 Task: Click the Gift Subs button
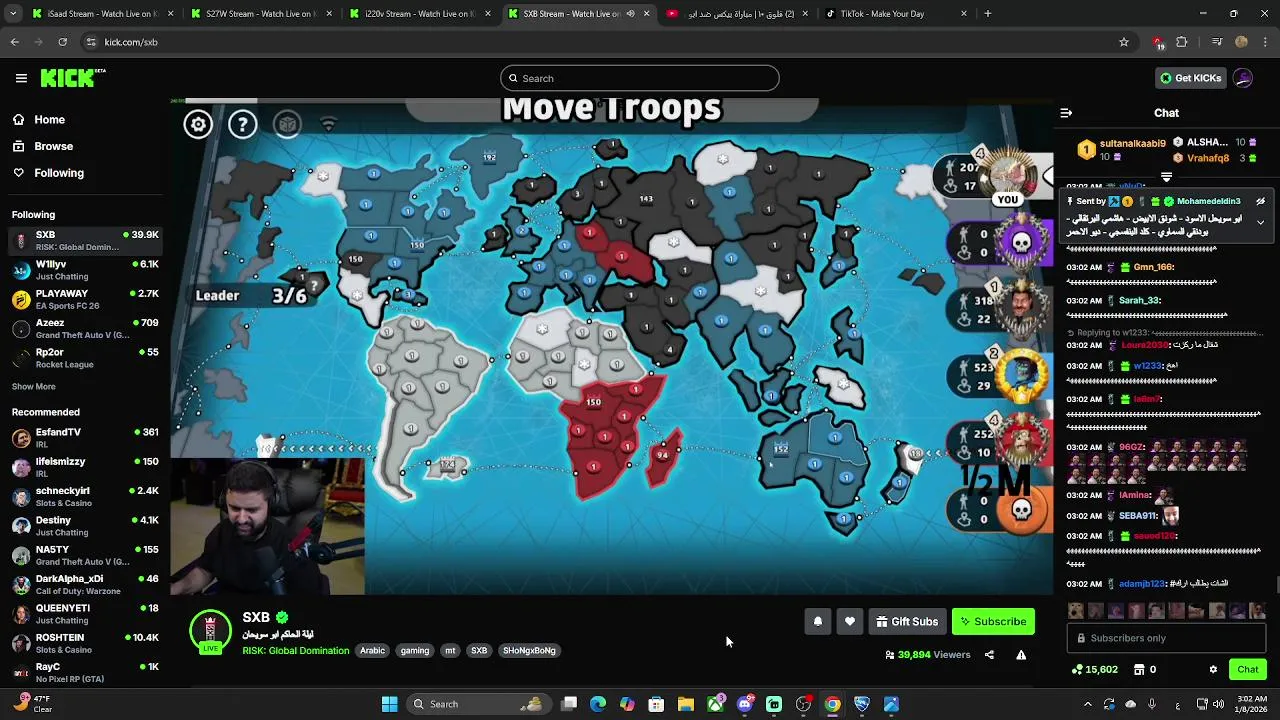pyautogui.click(x=907, y=621)
